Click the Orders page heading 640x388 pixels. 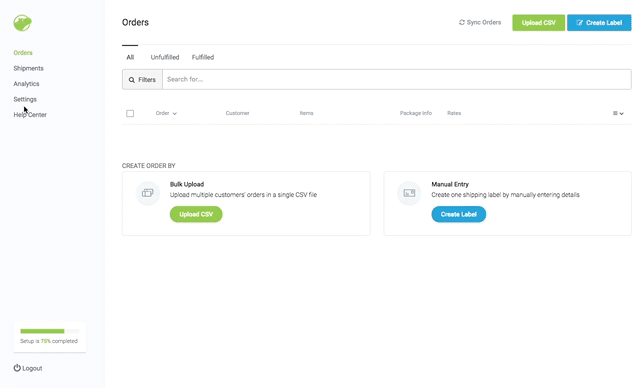point(136,22)
